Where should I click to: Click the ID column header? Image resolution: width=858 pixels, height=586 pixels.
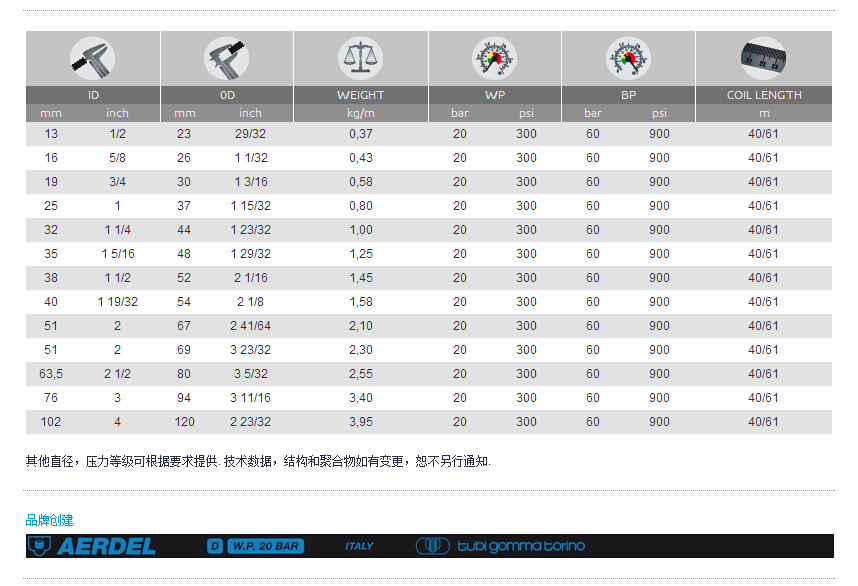click(x=93, y=95)
